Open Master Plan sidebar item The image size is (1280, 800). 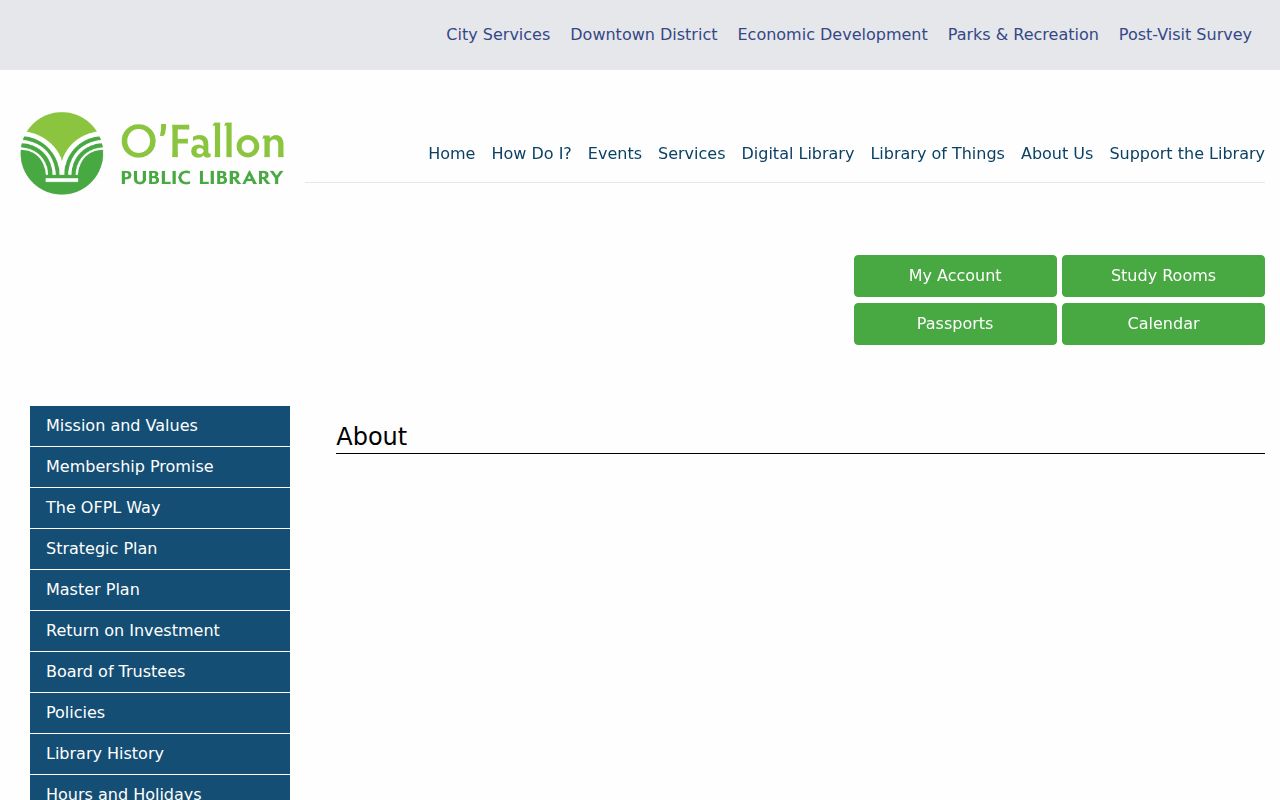[x=160, y=590]
